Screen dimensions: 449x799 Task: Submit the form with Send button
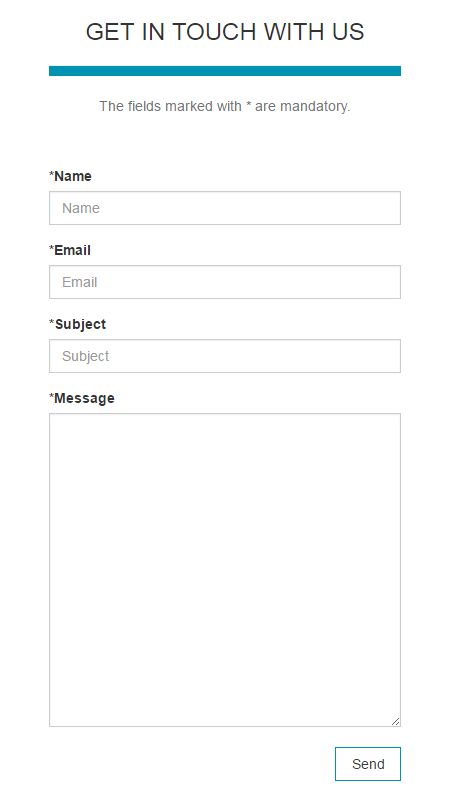pyautogui.click(x=368, y=764)
